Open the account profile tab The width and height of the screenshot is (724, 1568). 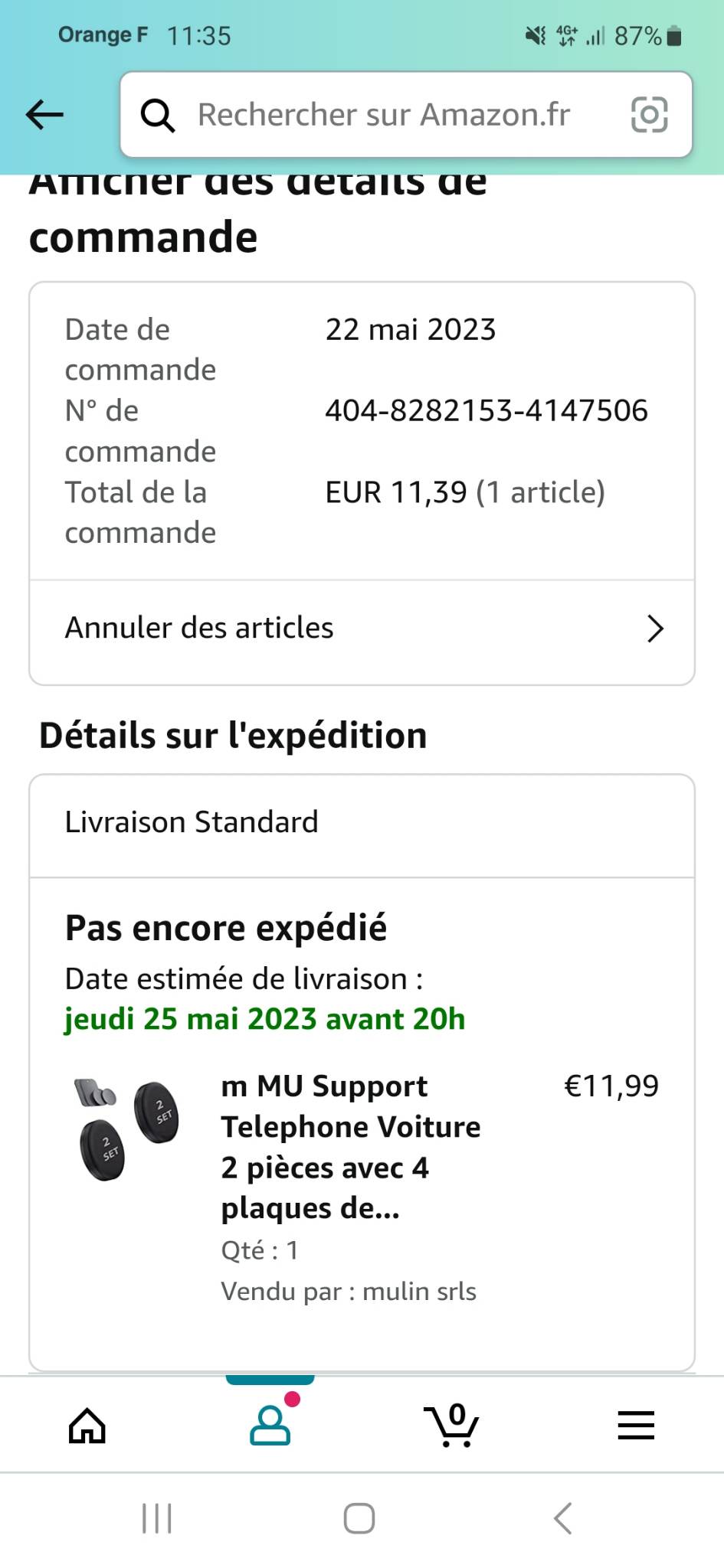click(x=270, y=1425)
